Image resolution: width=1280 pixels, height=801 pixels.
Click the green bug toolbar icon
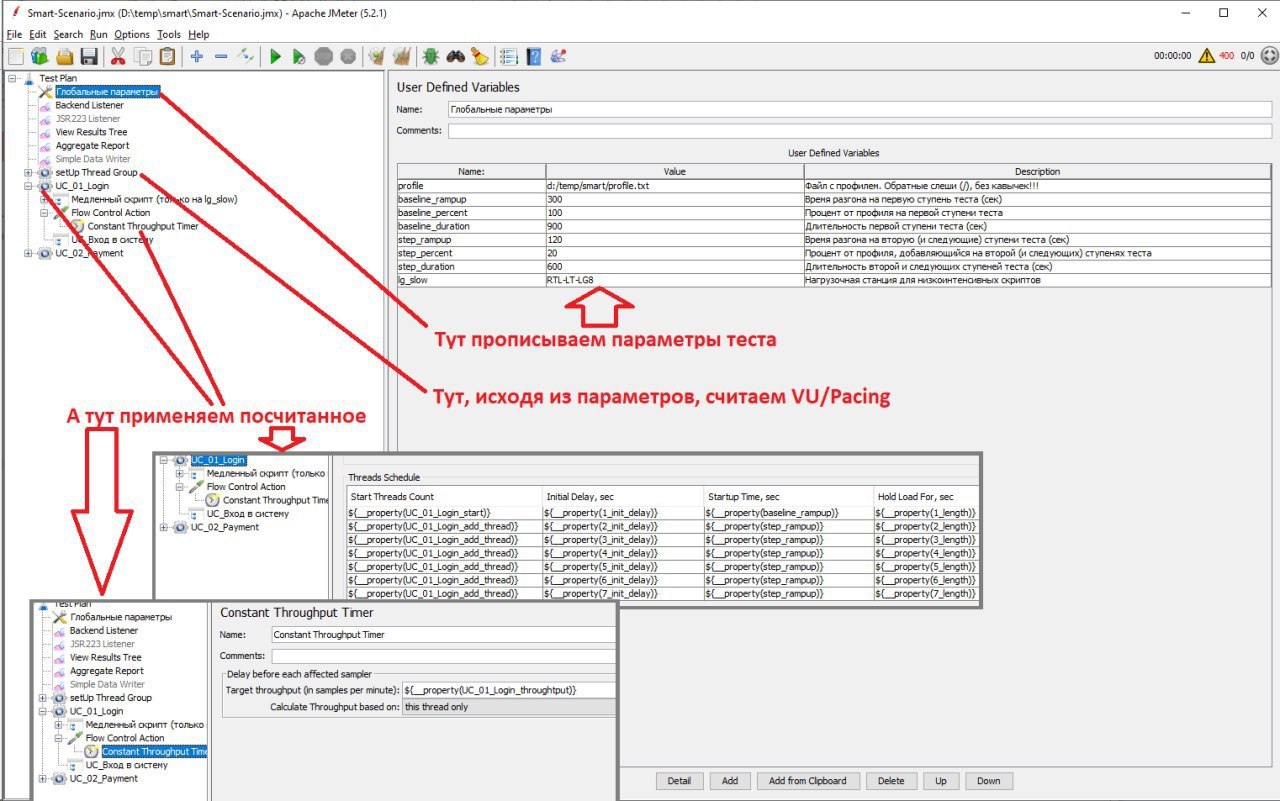431,56
